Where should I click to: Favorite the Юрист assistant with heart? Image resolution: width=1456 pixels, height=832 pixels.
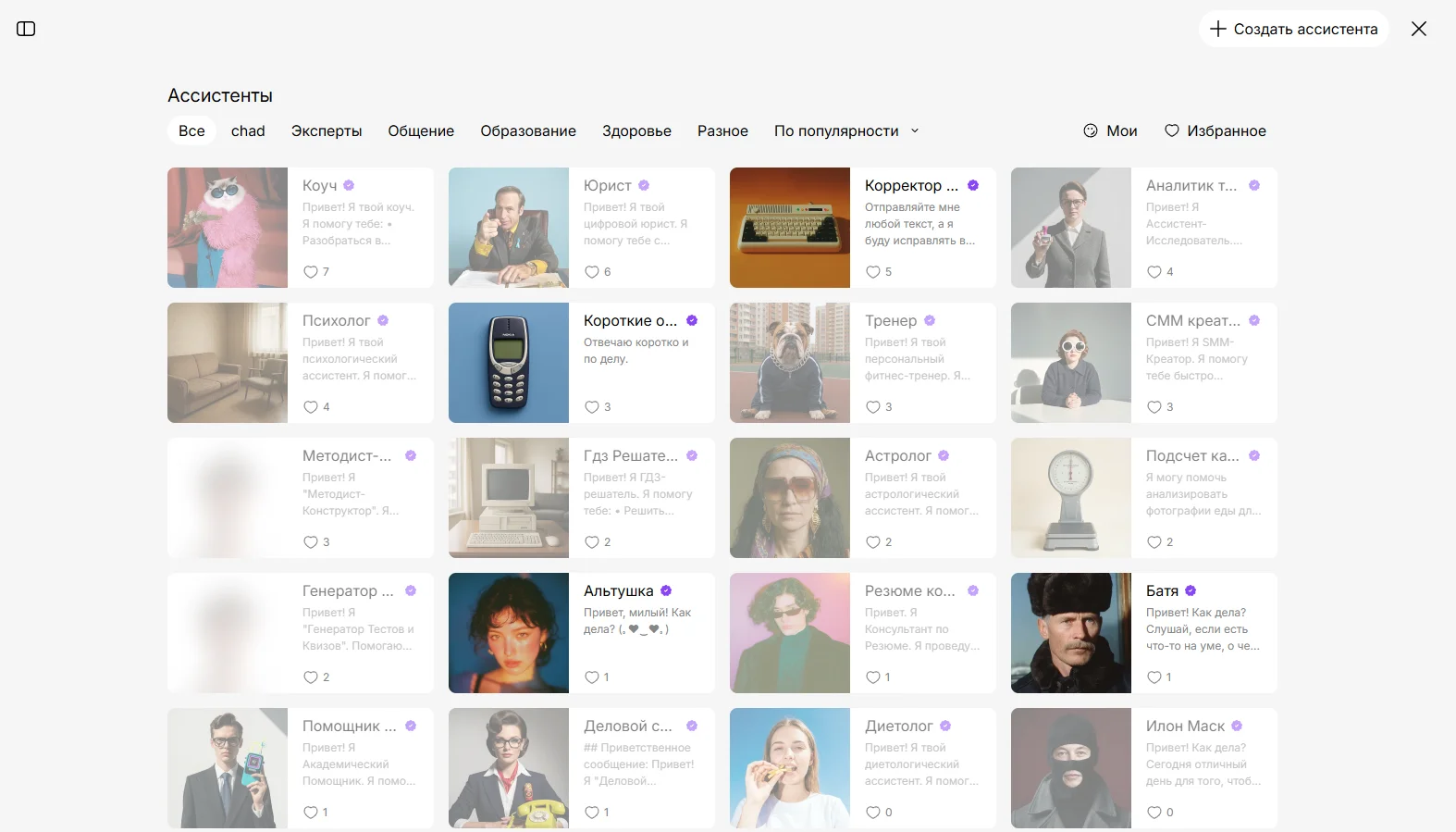[x=592, y=272]
